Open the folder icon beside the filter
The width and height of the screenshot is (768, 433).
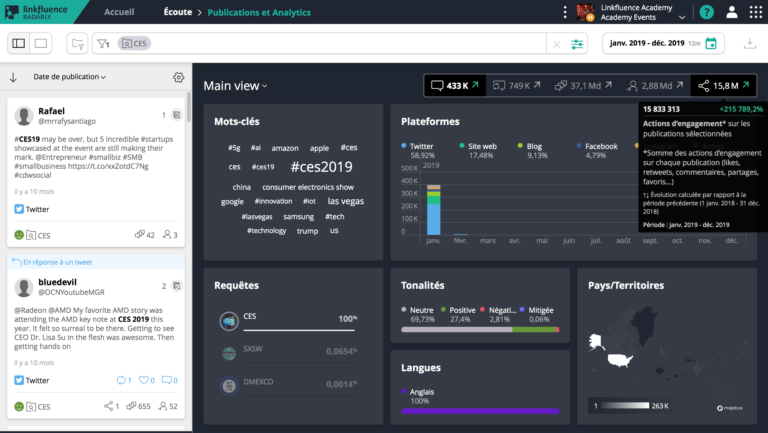coord(77,44)
